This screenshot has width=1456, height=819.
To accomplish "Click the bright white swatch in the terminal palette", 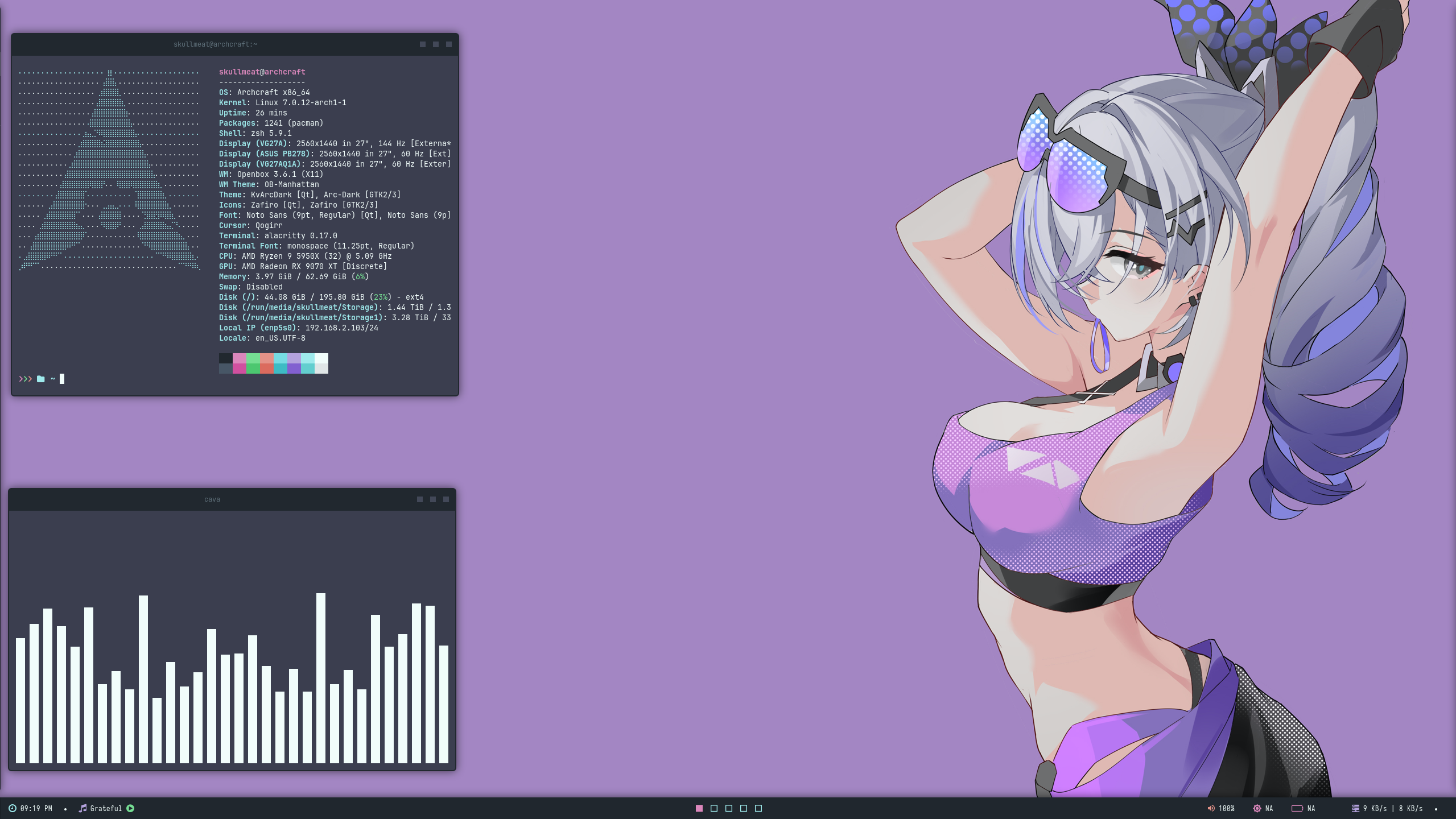I will [321, 358].
